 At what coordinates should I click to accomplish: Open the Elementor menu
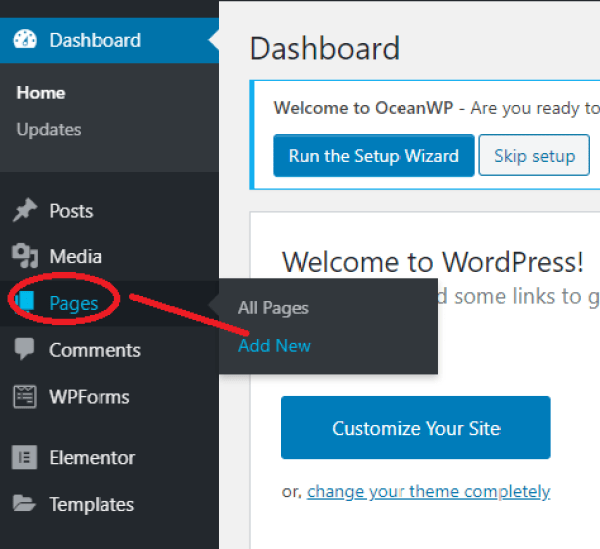[109, 458]
